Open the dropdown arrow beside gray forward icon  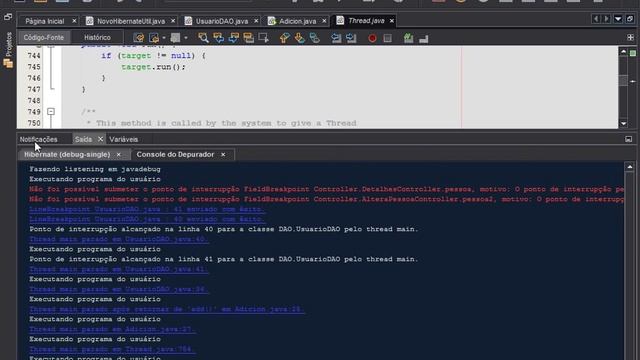pyautogui.click(x=186, y=38)
